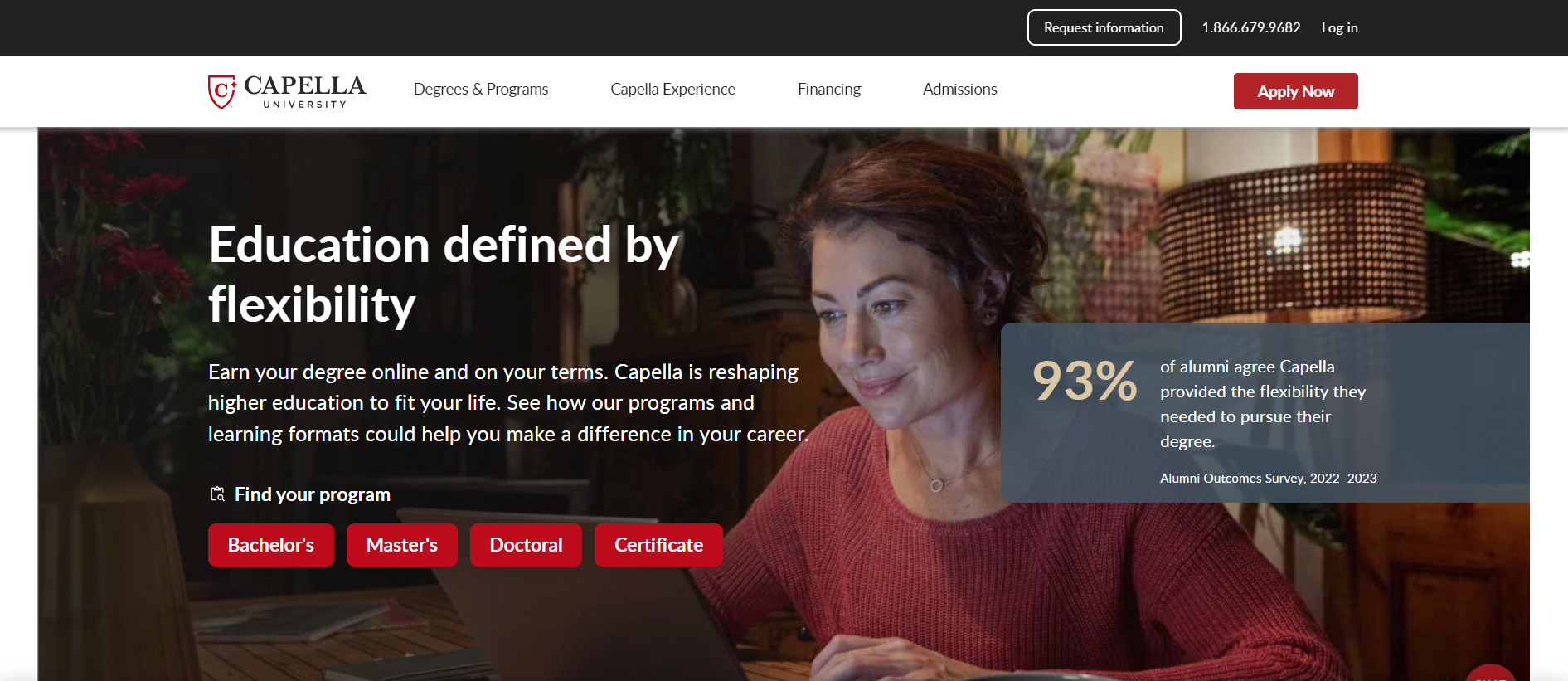This screenshot has height=681, width=1568.
Task: Expand the Degrees & Programs menu
Action: click(x=481, y=89)
